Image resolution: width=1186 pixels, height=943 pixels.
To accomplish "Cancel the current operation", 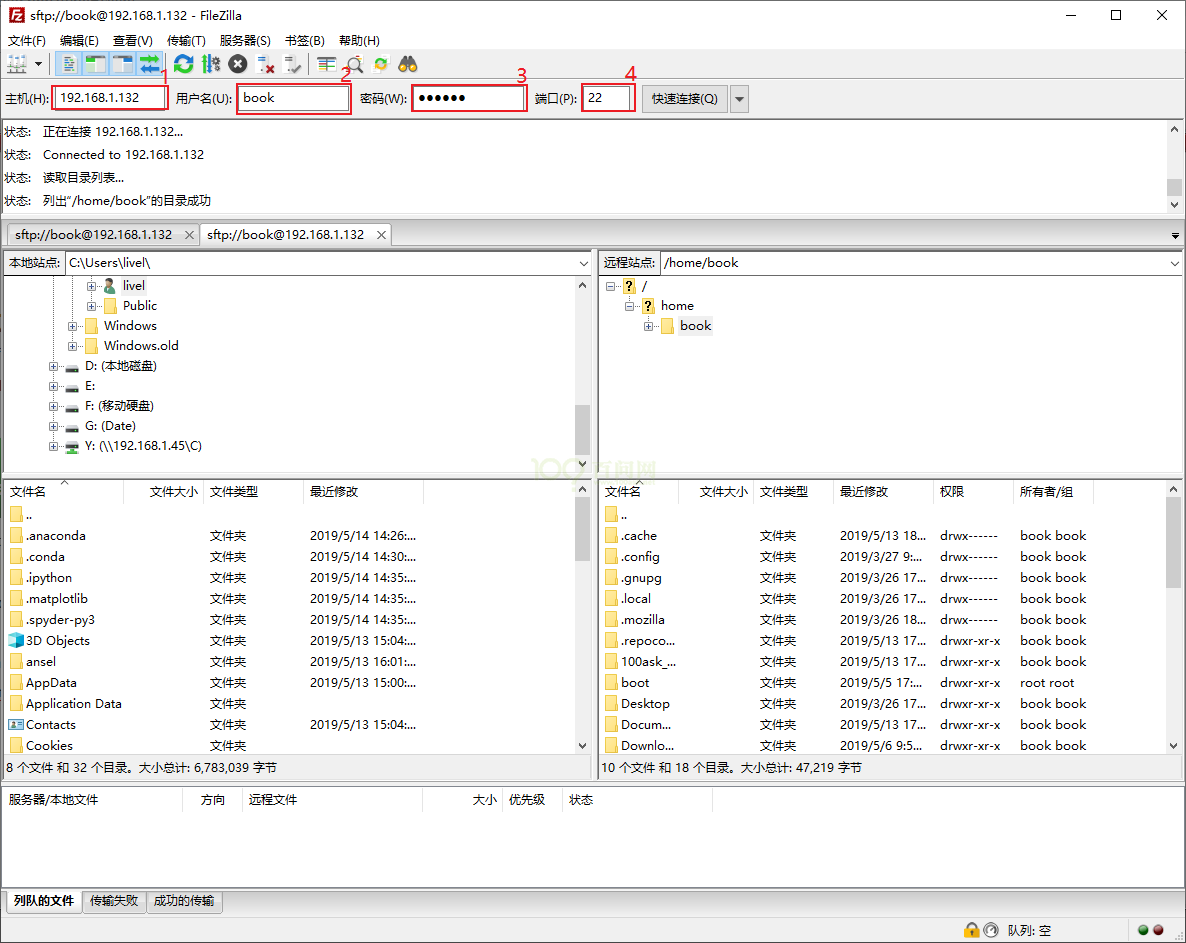I will [x=238, y=64].
